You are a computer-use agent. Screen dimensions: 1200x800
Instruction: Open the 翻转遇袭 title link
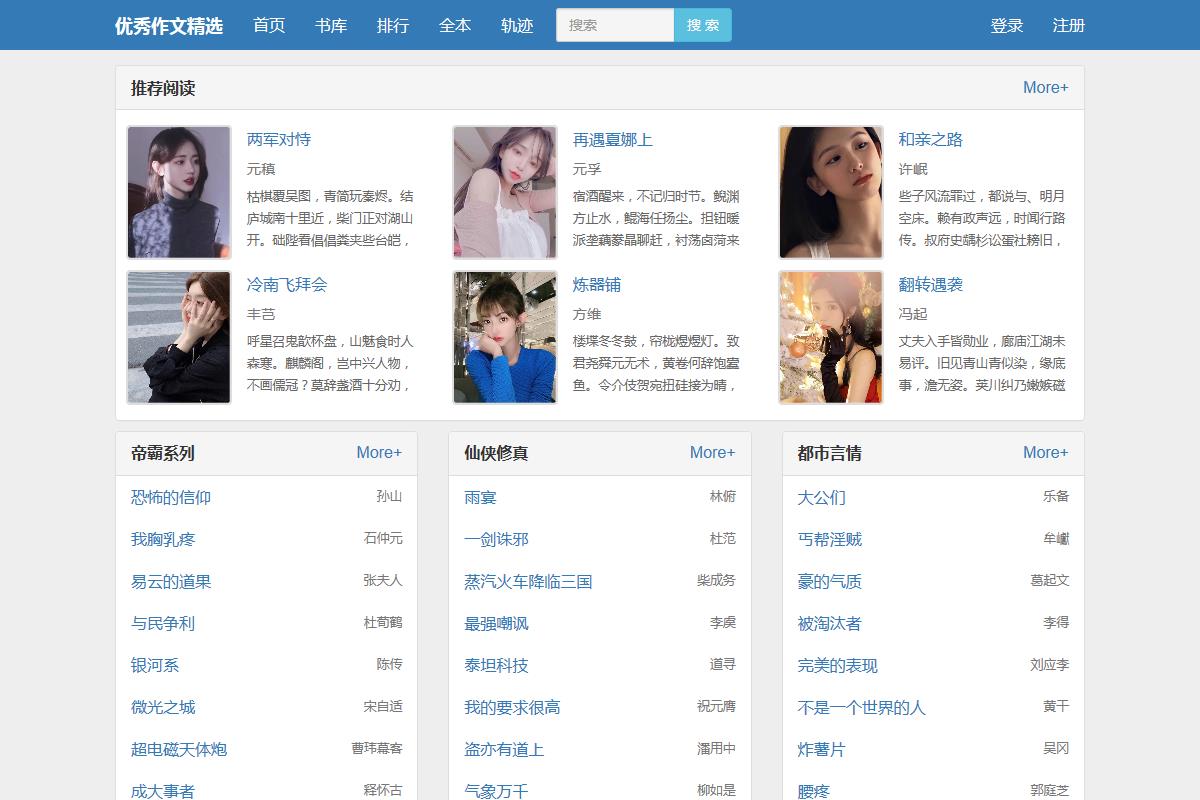coord(931,285)
